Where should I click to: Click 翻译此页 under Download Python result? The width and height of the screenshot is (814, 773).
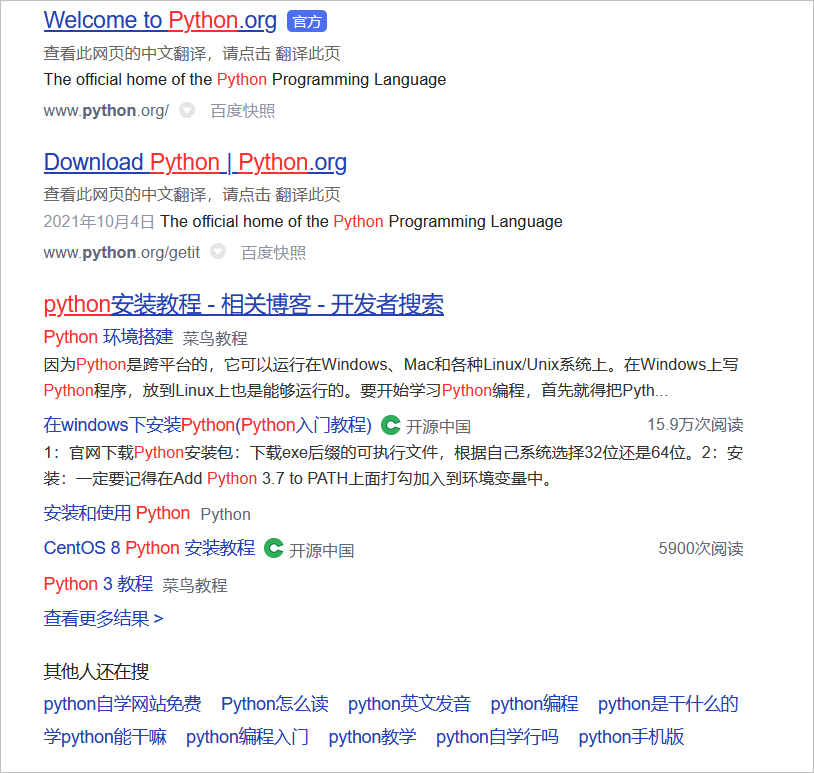point(307,195)
